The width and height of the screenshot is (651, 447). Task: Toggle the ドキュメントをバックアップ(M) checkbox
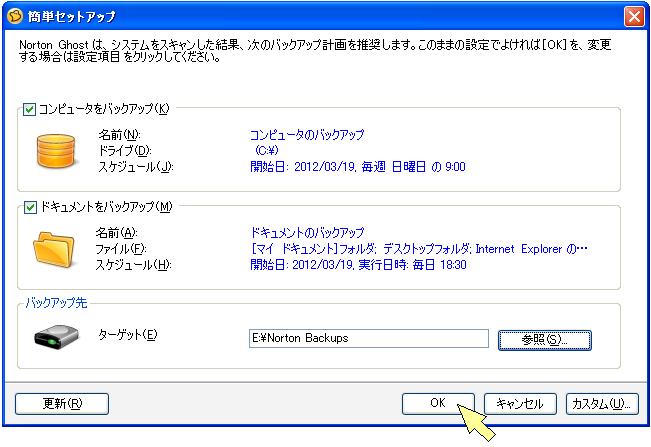click(30, 207)
